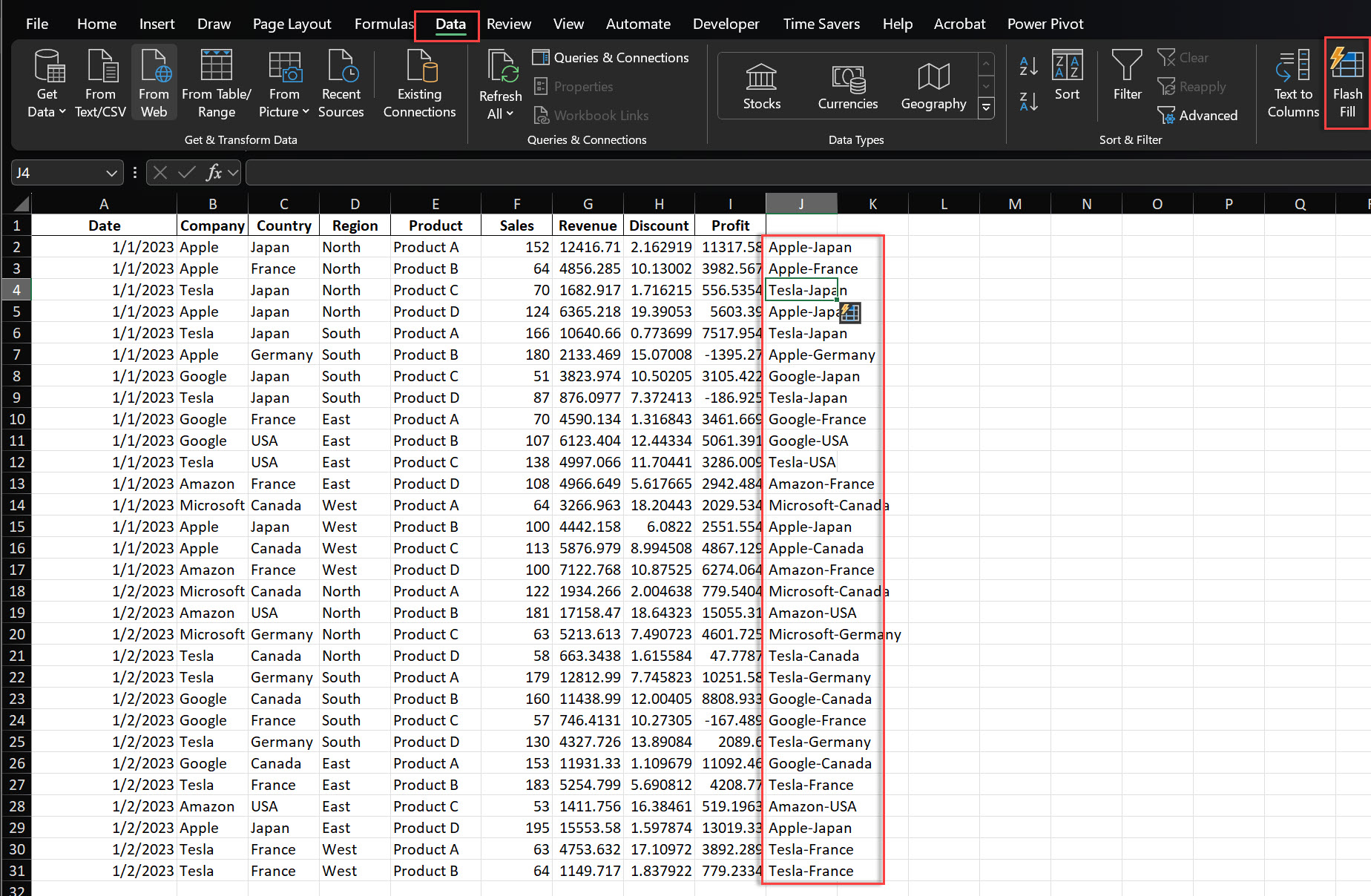The image size is (1371, 896).
Task: Open the Page Layout tab
Action: click(x=292, y=24)
